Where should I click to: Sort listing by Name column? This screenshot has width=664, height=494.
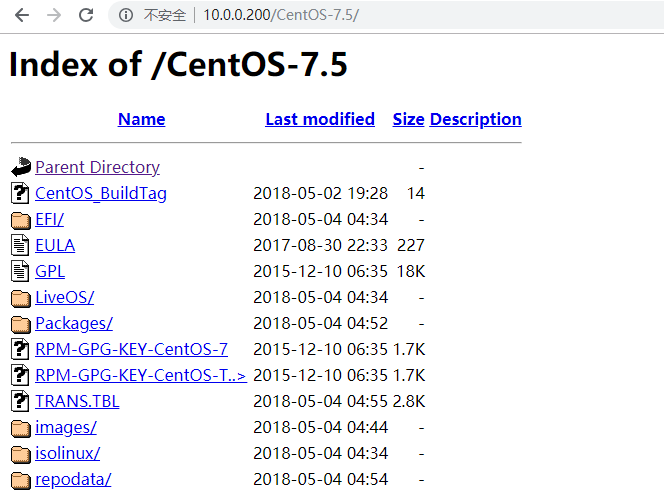click(x=141, y=119)
